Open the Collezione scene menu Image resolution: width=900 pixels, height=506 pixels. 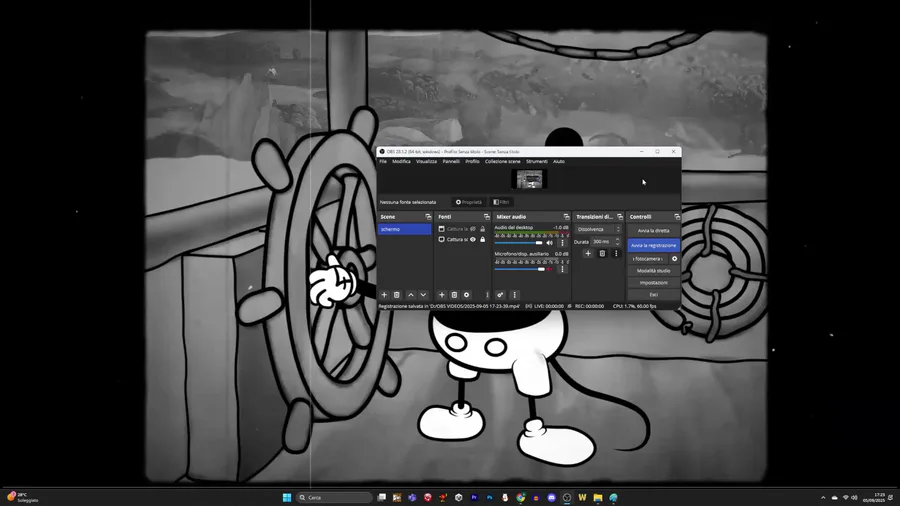tap(503, 162)
